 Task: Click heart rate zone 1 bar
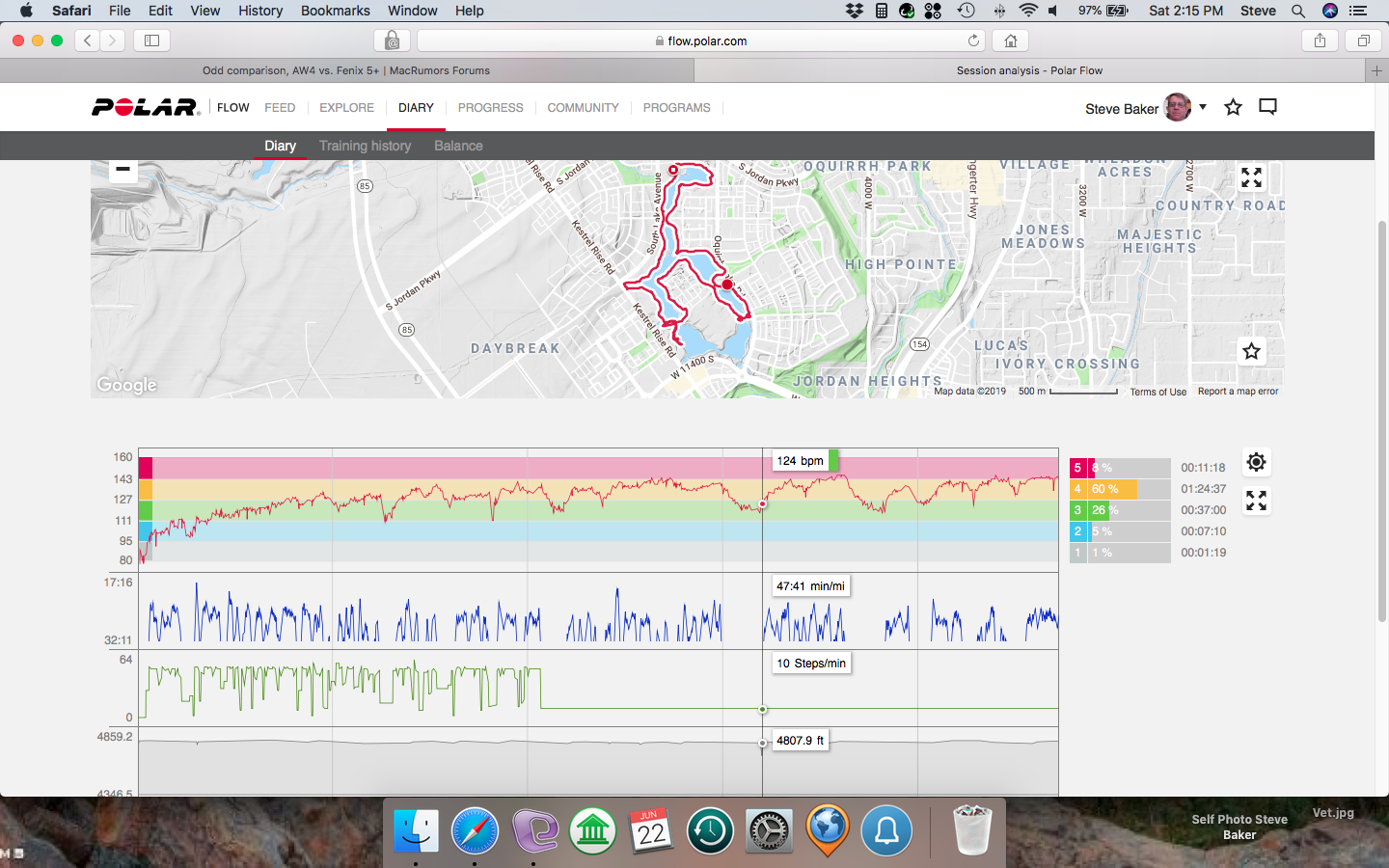[x=1119, y=553]
